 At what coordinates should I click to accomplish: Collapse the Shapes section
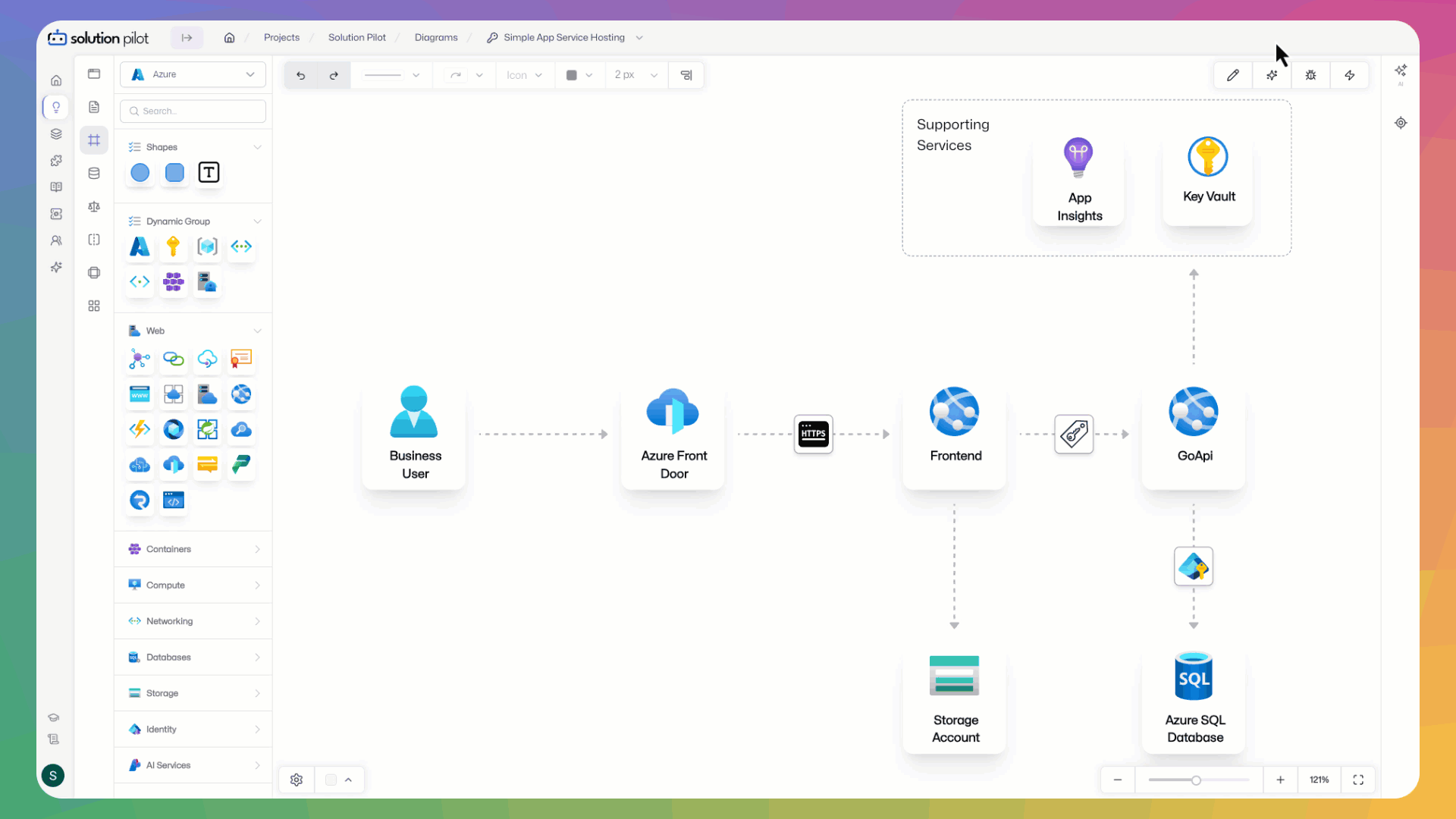257,147
